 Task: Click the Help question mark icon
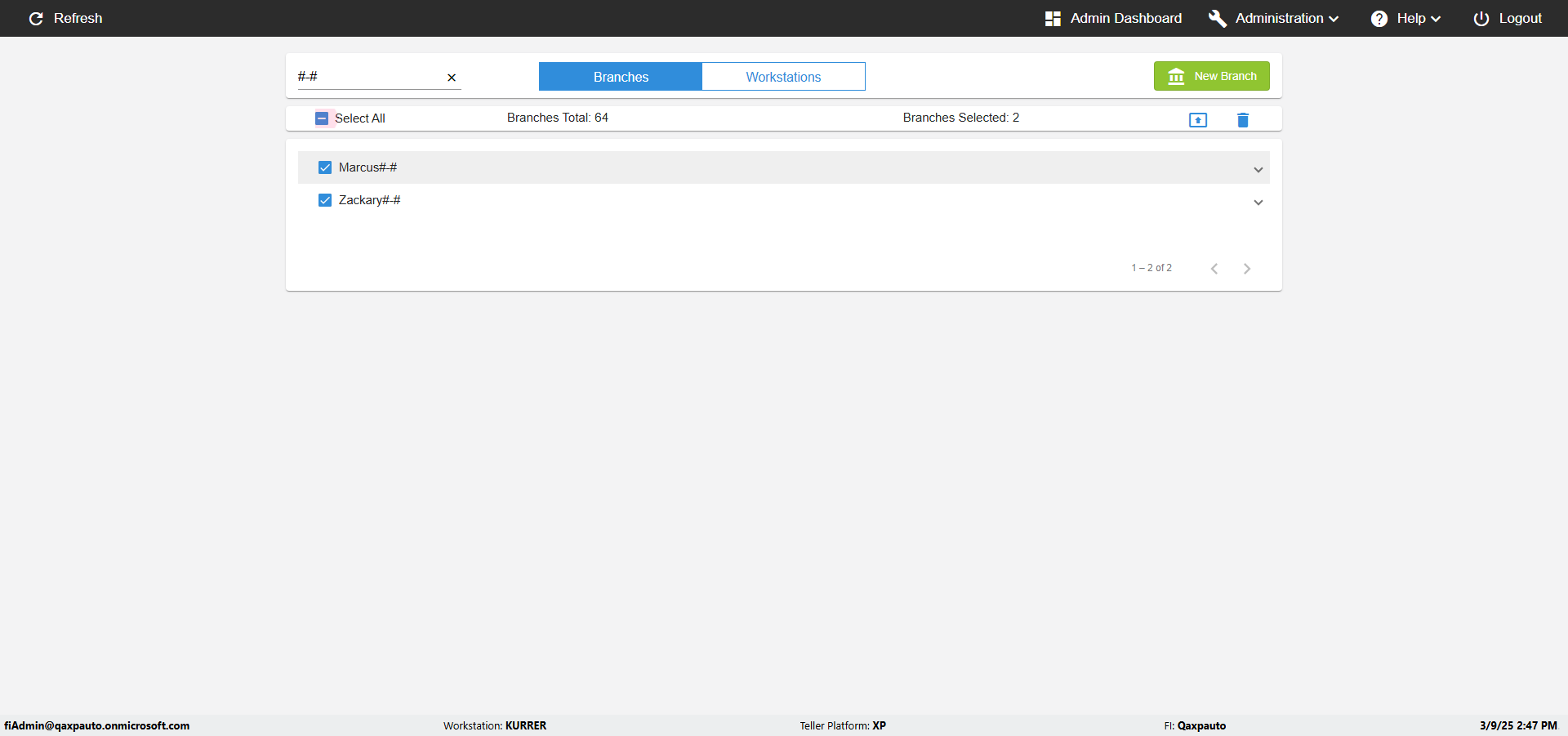(x=1379, y=19)
